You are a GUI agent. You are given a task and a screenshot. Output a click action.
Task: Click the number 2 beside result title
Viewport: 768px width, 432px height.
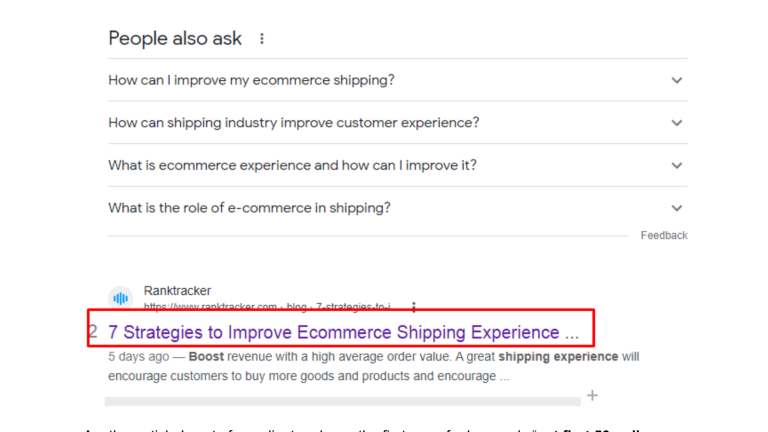coord(94,332)
